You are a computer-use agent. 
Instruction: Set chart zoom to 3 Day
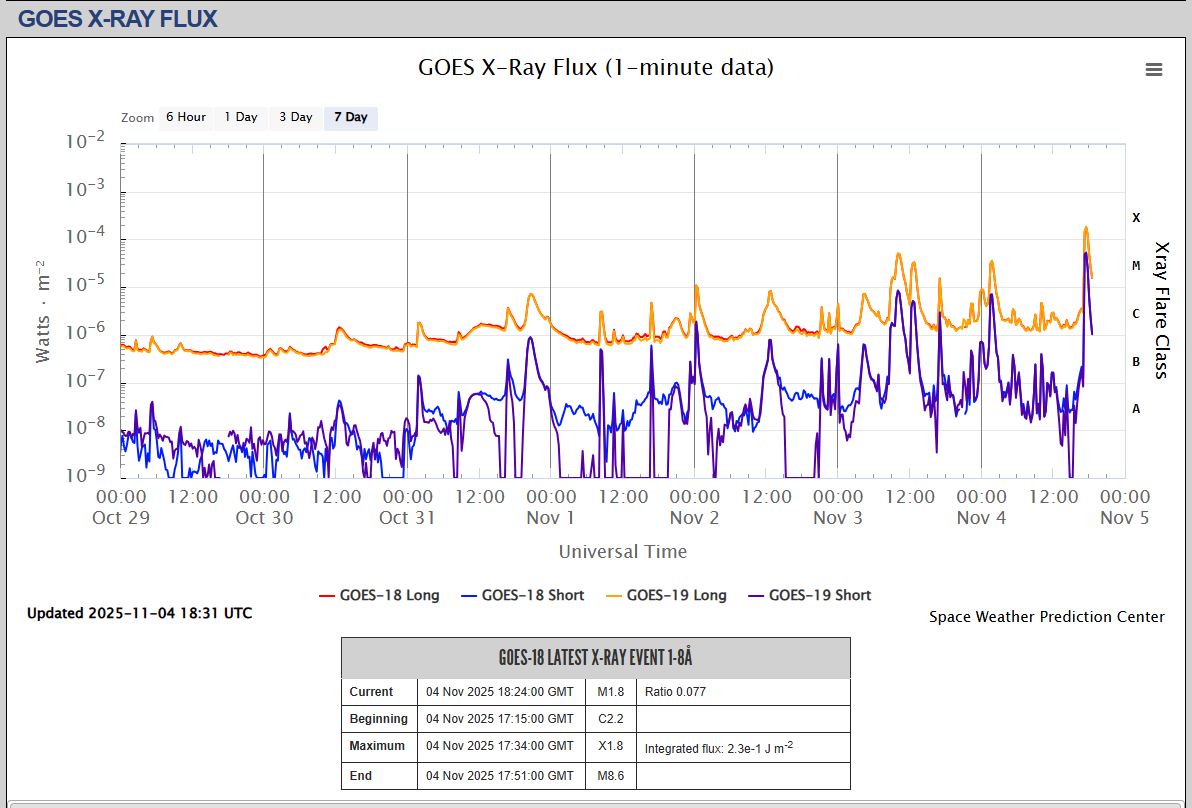pyautogui.click(x=295, y=118)
